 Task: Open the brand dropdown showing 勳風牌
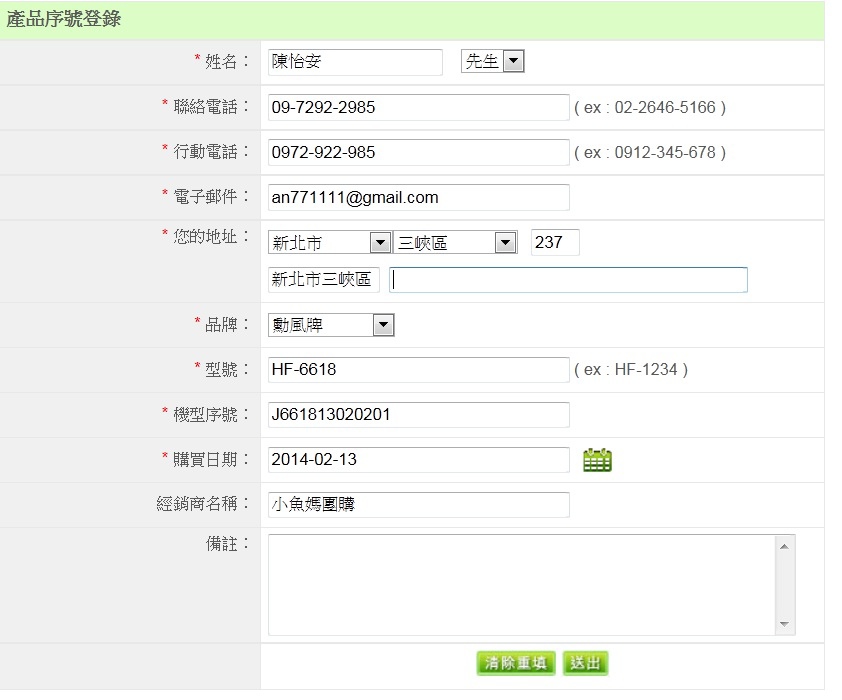[331, 325]
